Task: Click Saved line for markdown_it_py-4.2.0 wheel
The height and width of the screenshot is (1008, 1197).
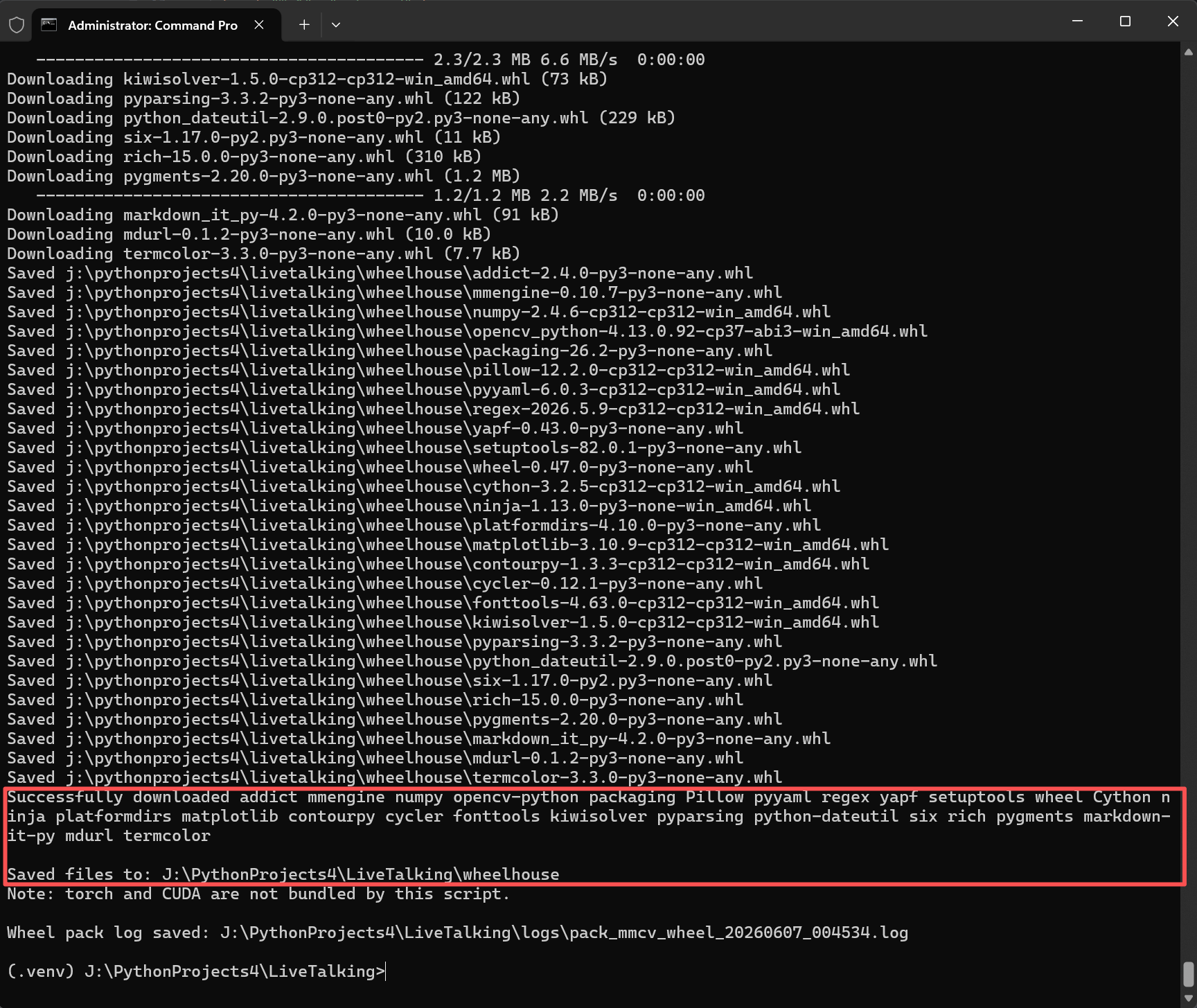Action: [418, 739]
